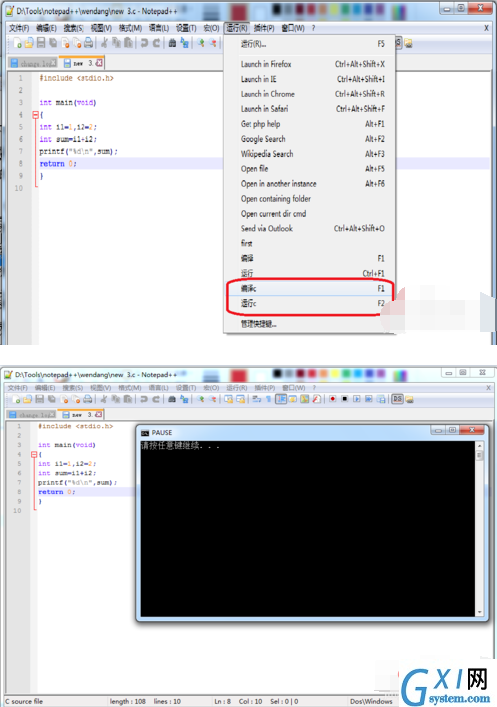The image size is (497, 707).
Task: Click Save All icon in window with PAUSE console
Action: click(53, 399)
